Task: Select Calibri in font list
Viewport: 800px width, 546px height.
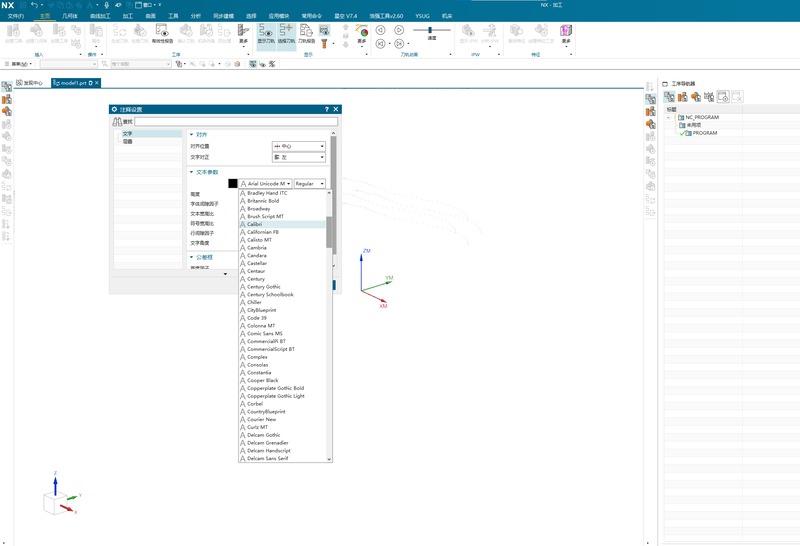Action: point(282,224)
